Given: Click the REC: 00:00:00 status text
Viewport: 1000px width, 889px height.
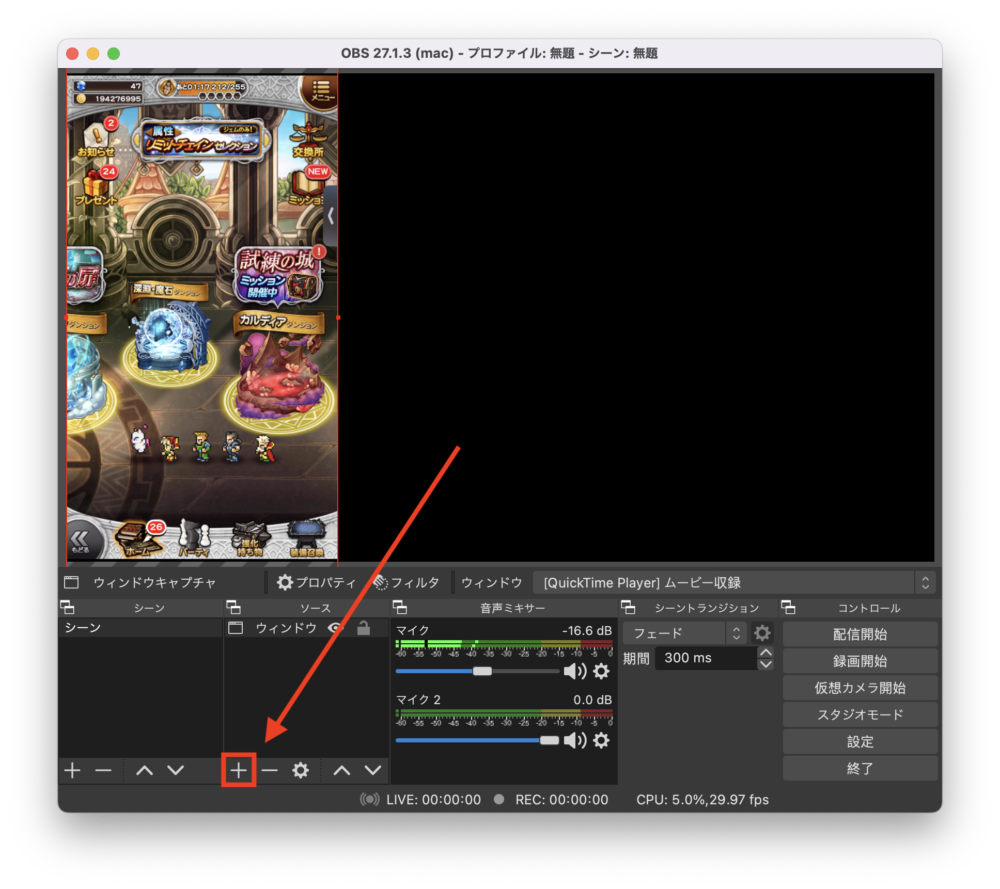Looking at the screenshot, I should [x=561, y=800].
